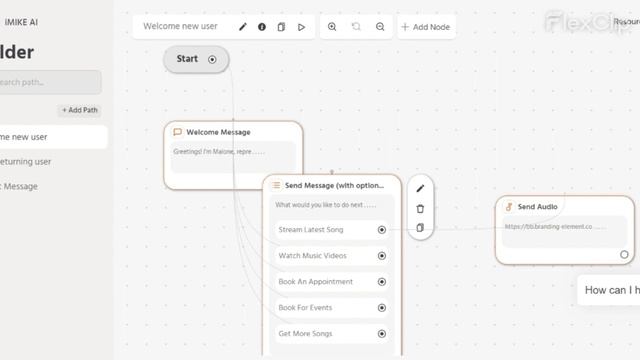
Task: Select the Book For Events option
Action: (332, 308)
